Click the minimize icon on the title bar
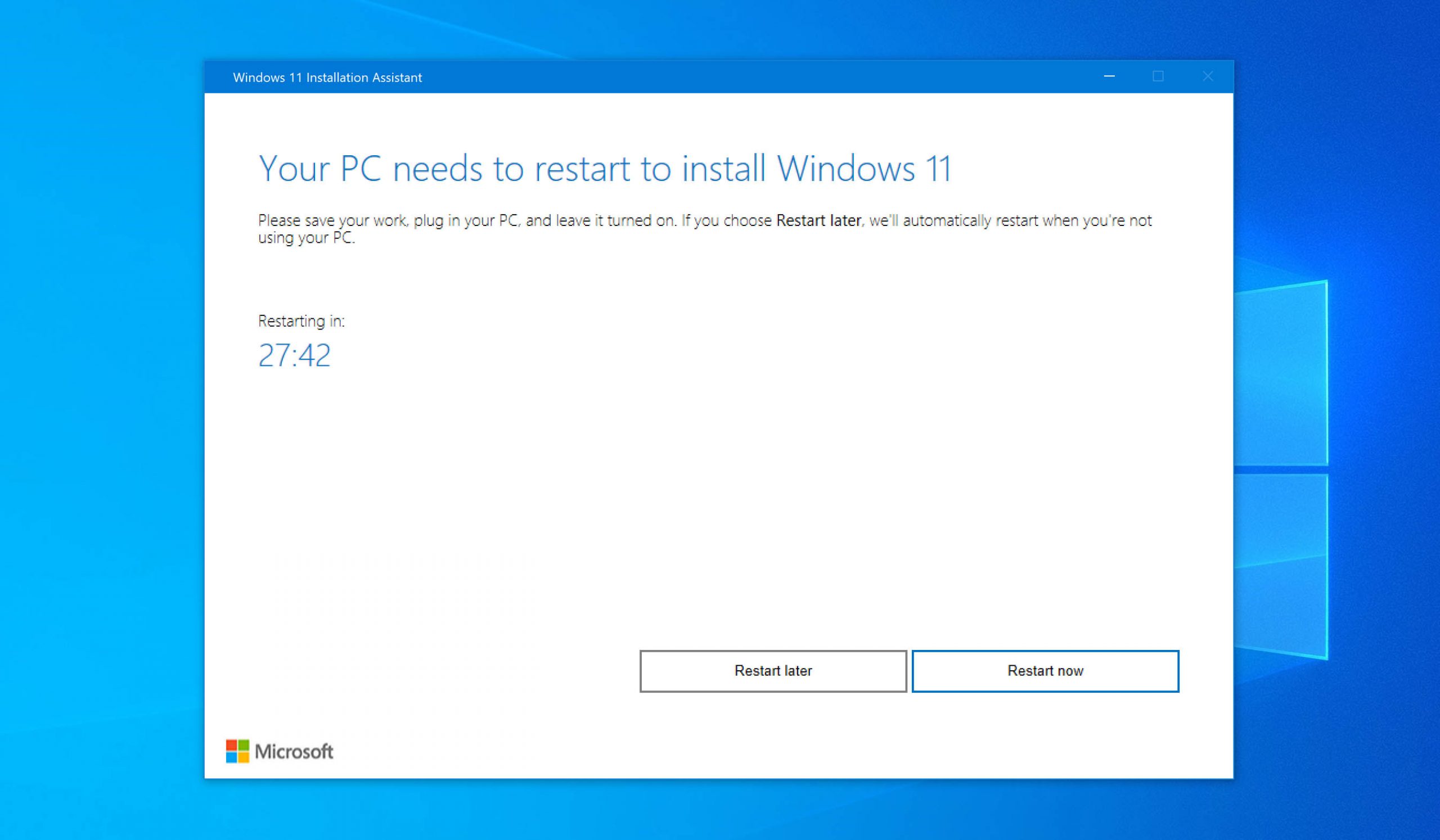Image resolution: width=1440 pixels, height=840 pixels. click(1110, 76)
